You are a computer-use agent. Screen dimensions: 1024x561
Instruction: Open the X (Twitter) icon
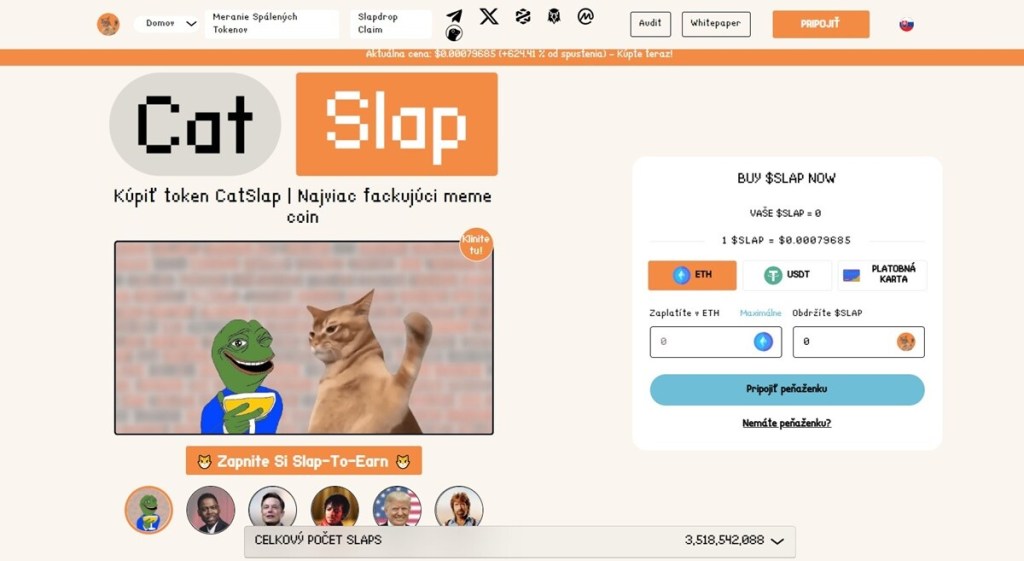click(x=488, y=16)
